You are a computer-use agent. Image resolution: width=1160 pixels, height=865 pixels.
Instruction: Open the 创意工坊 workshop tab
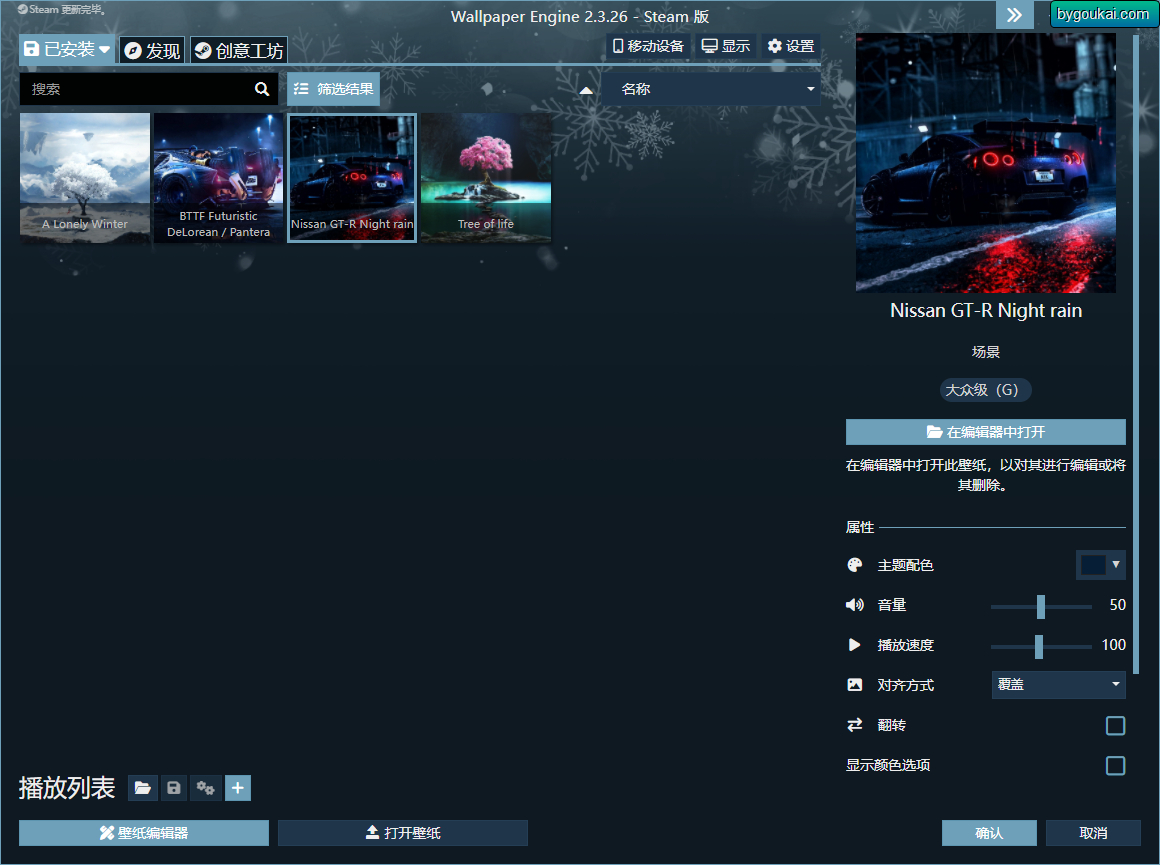(x=239, y=50)
